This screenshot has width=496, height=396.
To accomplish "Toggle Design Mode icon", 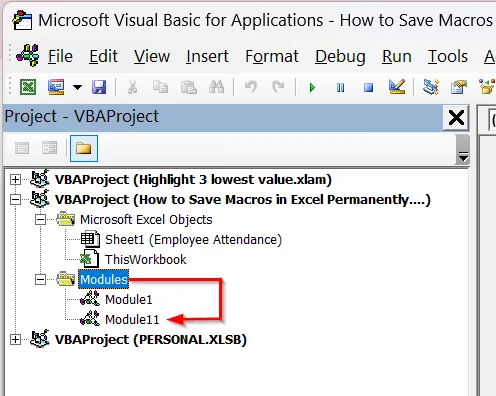I will tap(397, 87).
